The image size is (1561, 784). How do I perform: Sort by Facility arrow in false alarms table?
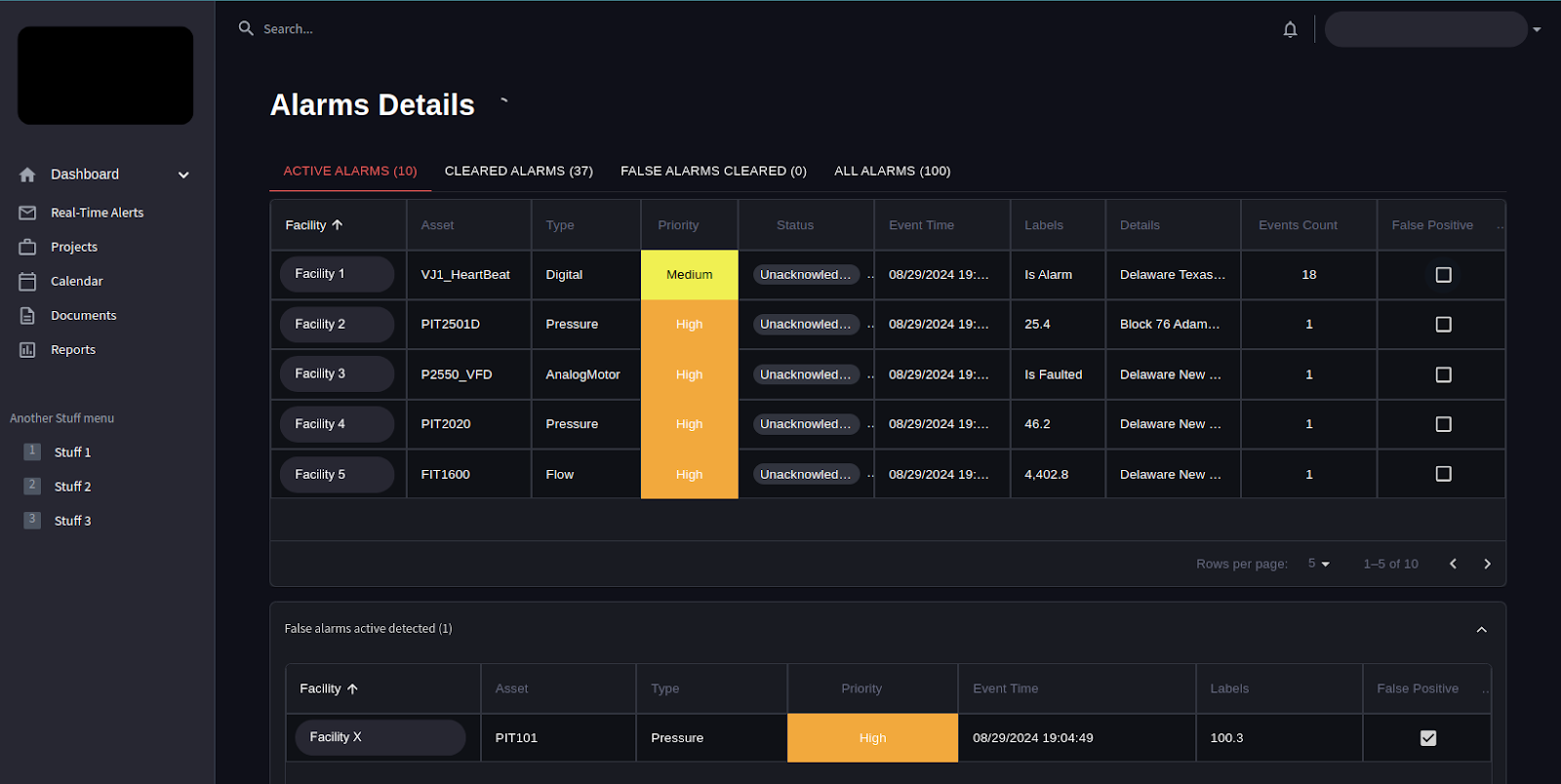[x=352, y=688]
